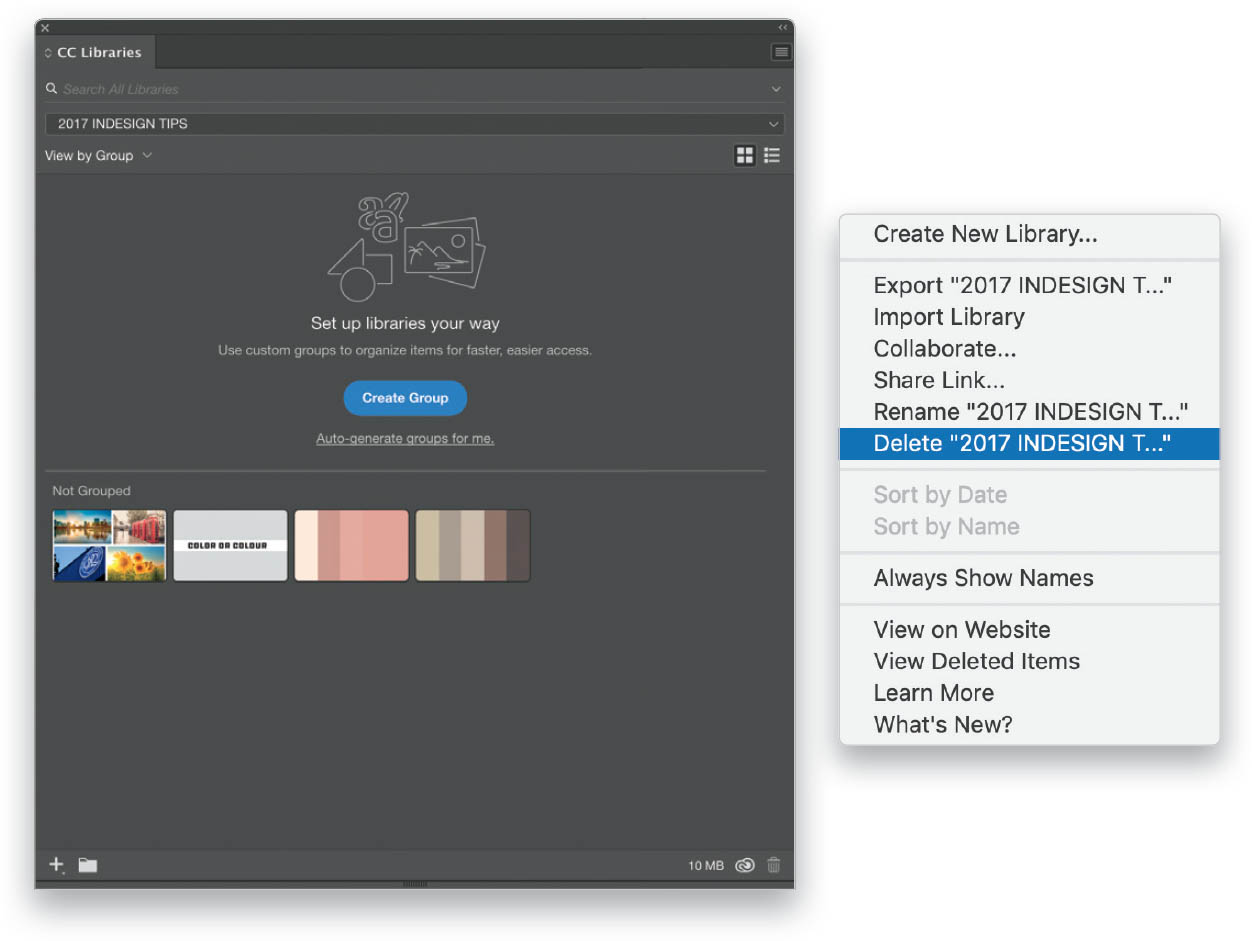
Task: Click the trash delete icon
Action: [x=773, y=866]
